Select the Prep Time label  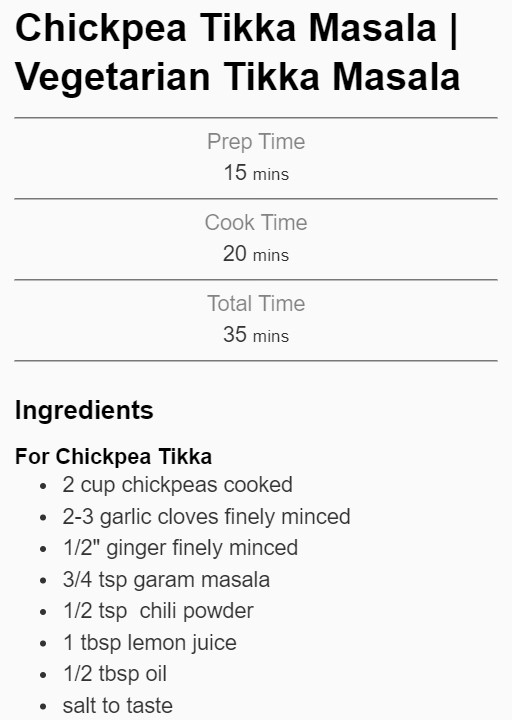click(256, 142)
